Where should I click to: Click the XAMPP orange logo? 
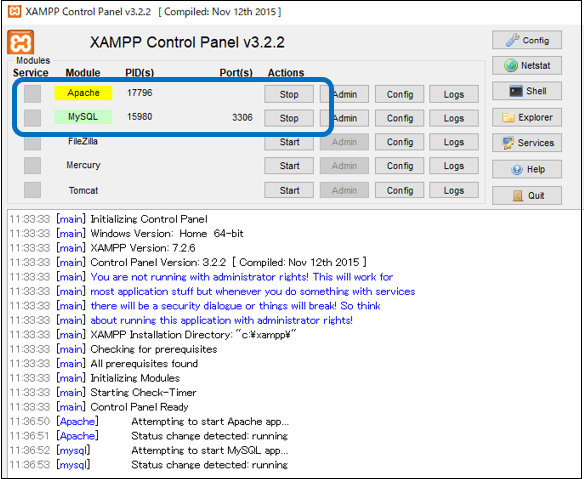pos(20,42)
